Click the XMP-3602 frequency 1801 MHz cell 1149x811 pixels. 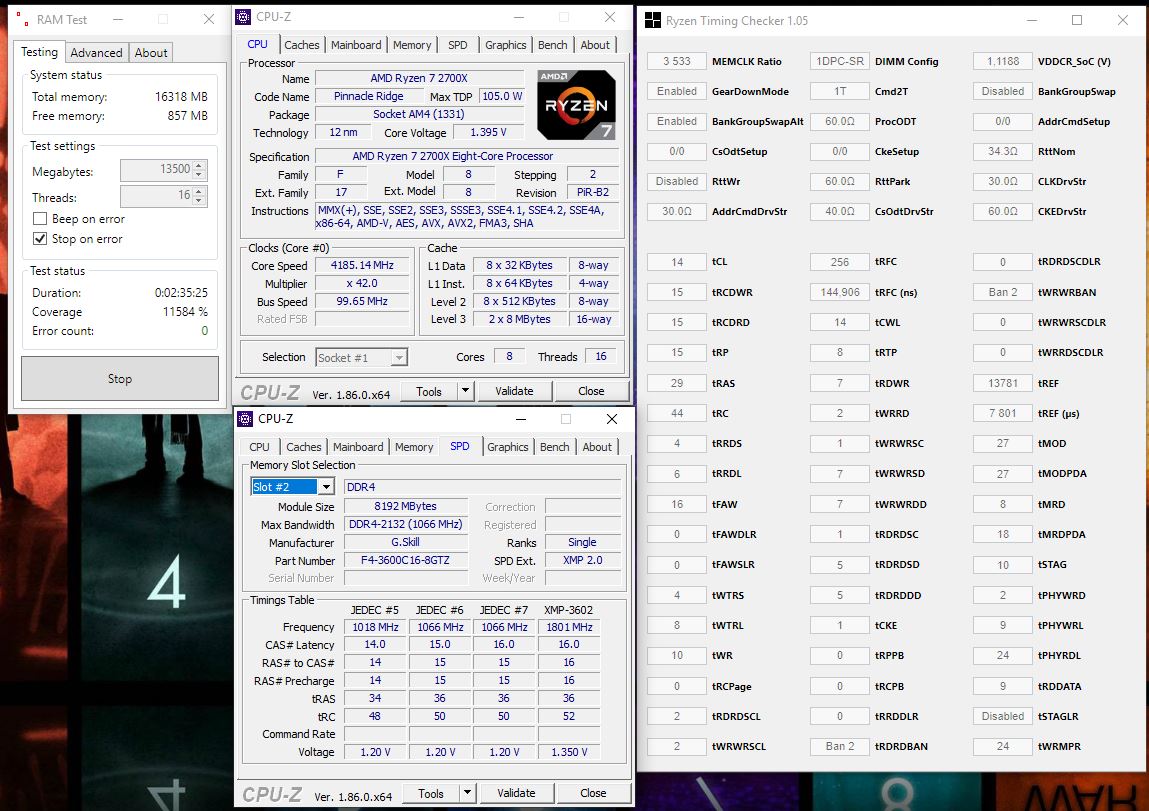tap(569, 627)
